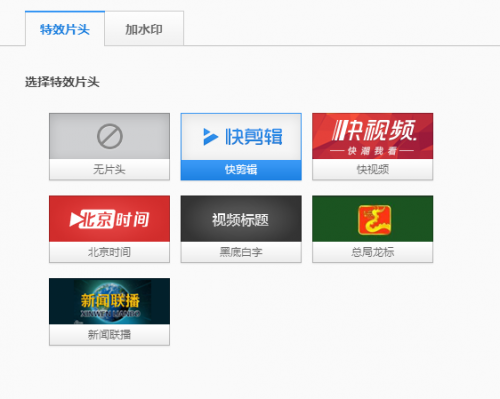Click the 北京时间 caption label
This screenshot has height=399, width=500.
[x=109, y=252]
